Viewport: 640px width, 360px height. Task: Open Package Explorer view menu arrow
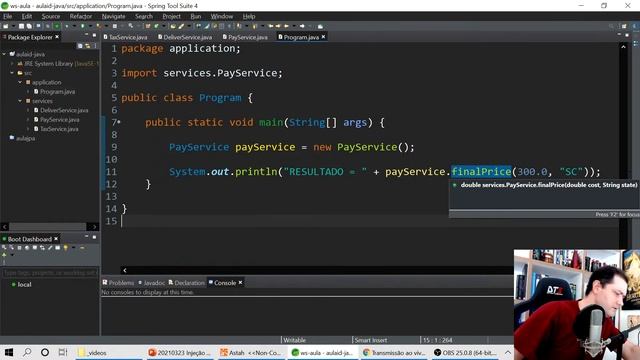tap(95, 46)
